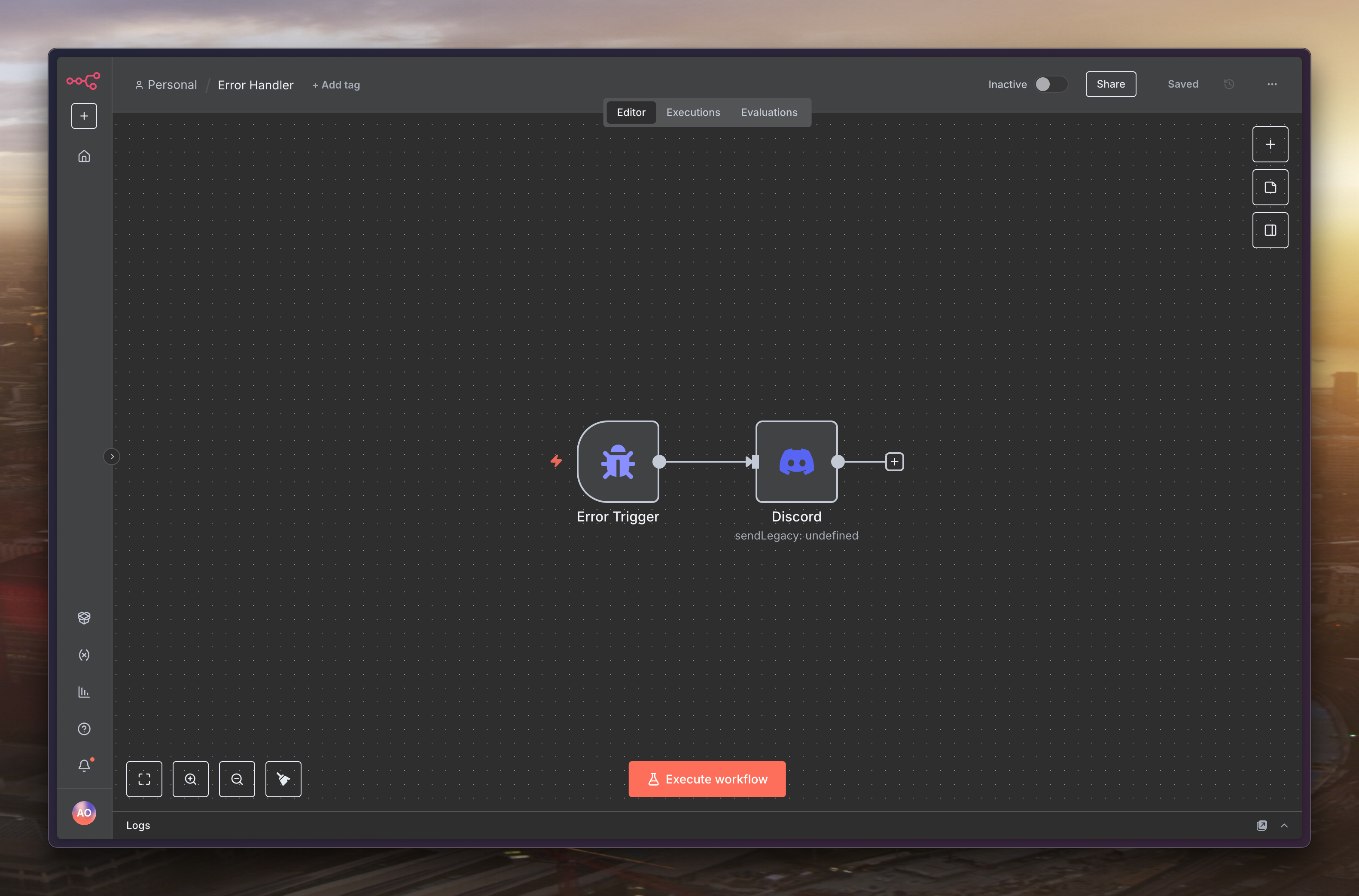
Task: Zoom in on the canvas
Action: (x=190, y=779)
